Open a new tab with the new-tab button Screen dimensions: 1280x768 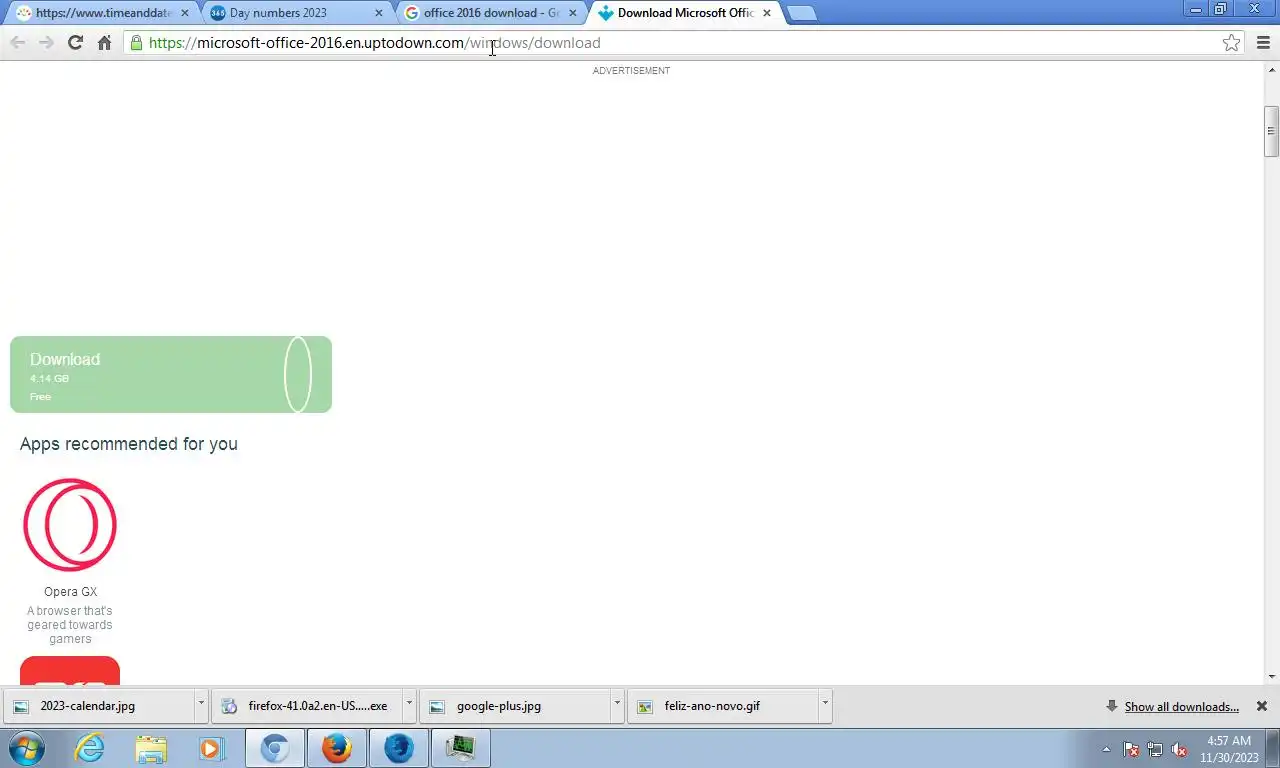(801, 14)
